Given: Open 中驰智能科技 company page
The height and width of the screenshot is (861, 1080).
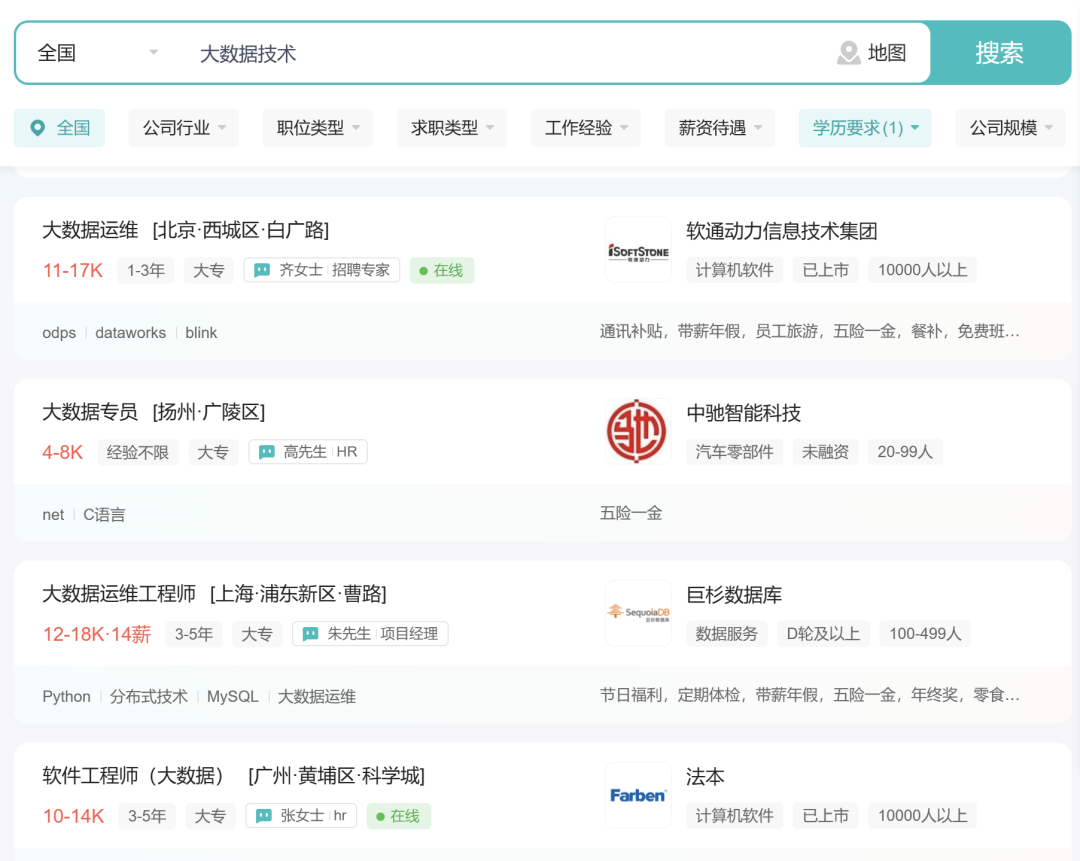Looking at the screenshot, I should tap(744, 413).
